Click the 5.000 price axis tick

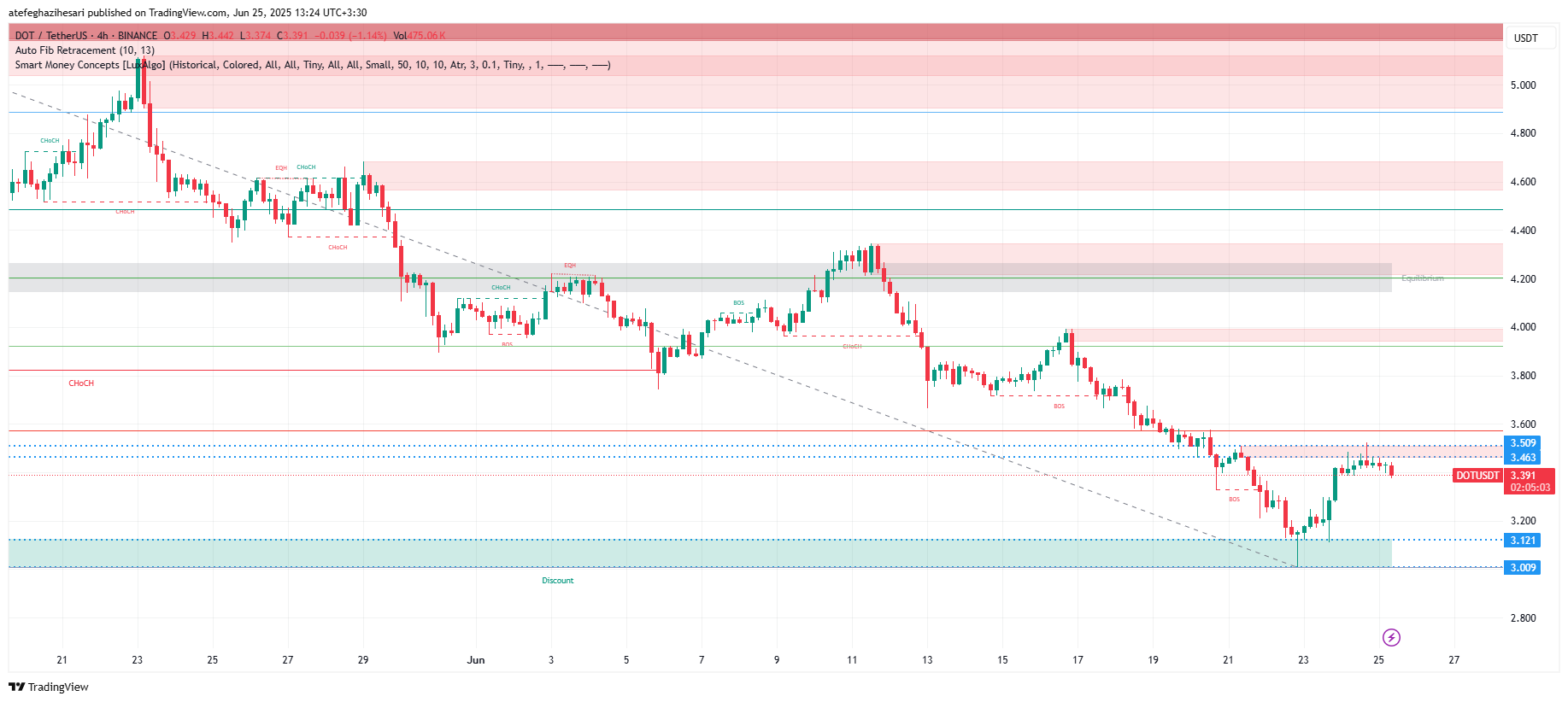(1523, 85)
